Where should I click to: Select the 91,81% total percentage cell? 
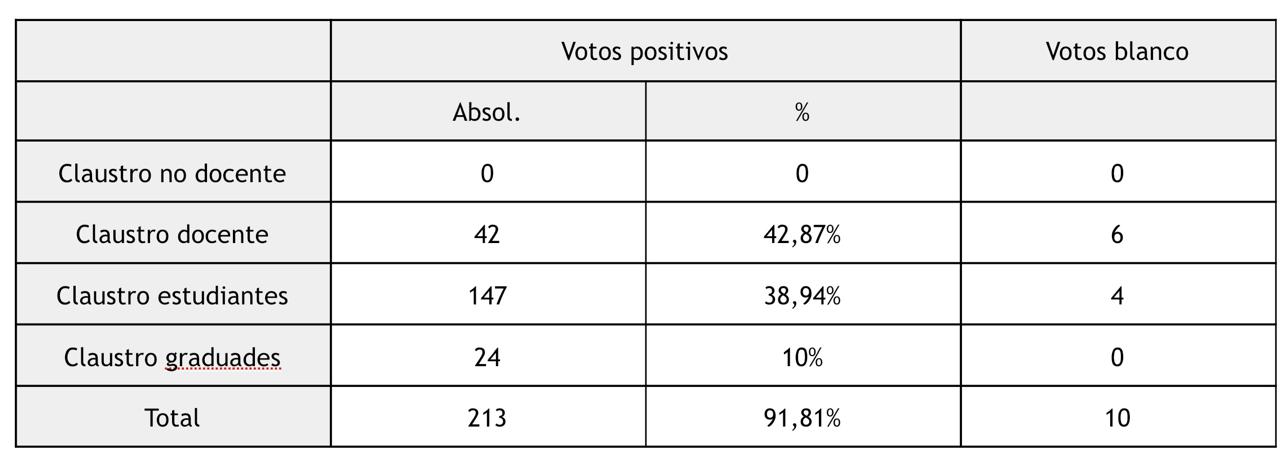click(802, 417)
